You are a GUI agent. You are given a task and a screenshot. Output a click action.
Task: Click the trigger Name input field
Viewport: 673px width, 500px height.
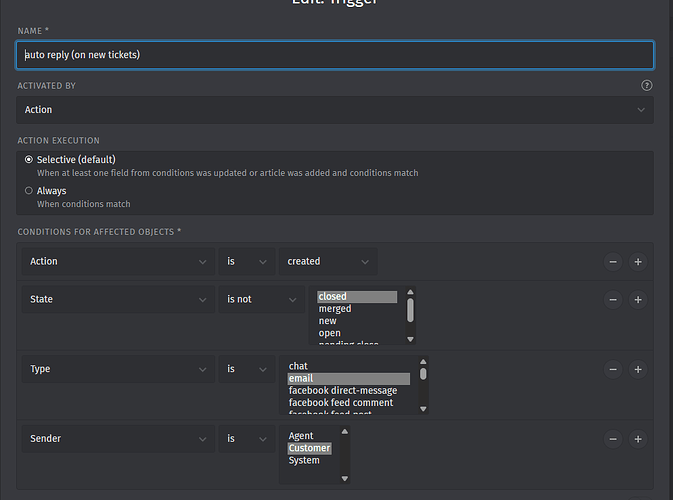point(335,55)
